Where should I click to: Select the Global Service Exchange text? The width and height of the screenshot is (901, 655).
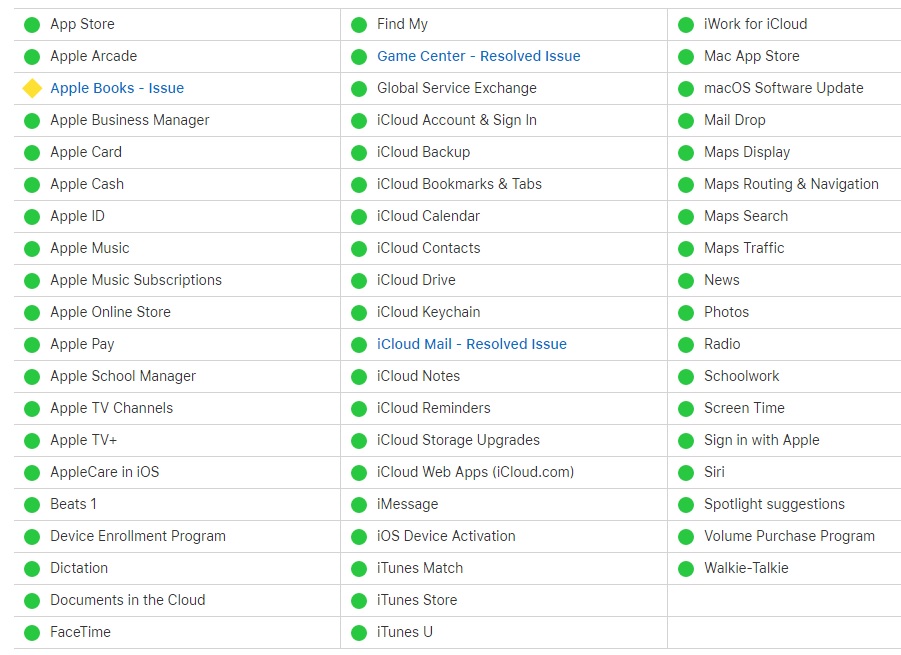pos(457,88)
